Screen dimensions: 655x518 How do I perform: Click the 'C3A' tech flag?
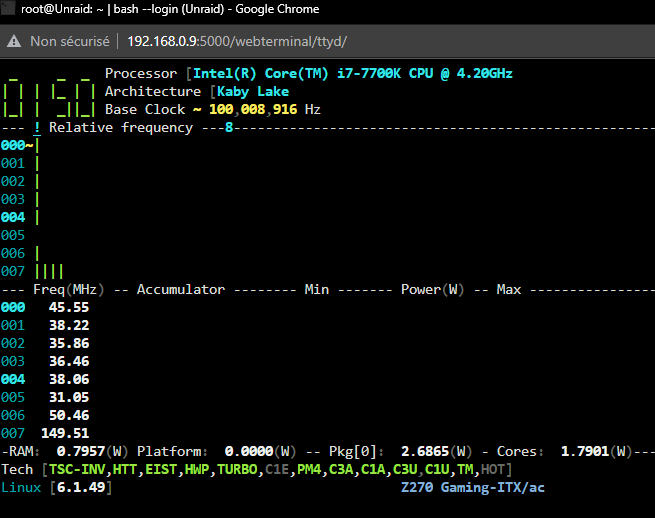[341, 470]
